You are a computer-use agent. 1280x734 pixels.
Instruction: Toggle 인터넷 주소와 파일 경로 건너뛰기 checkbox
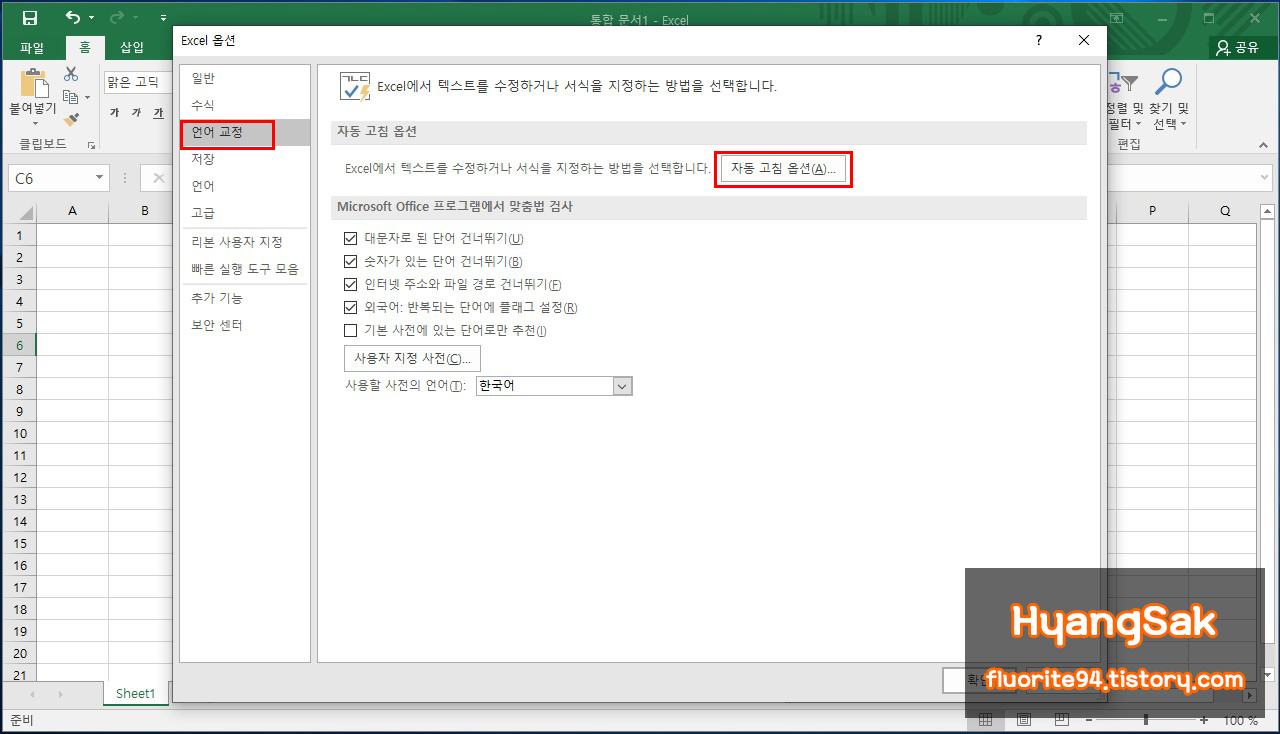point(350,285)
